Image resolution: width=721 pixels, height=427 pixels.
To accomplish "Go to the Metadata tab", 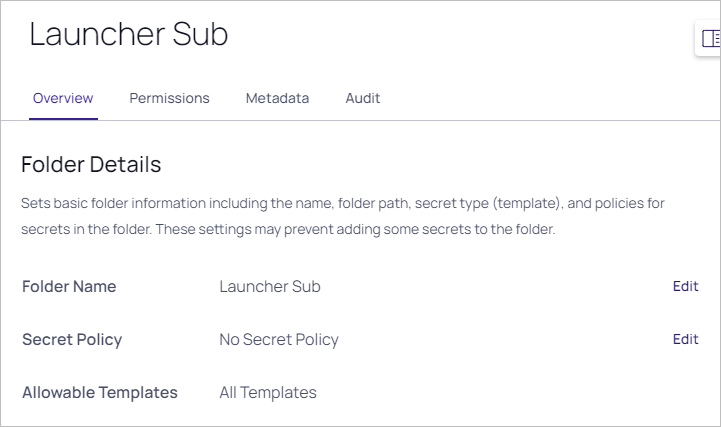I will 277,98.
